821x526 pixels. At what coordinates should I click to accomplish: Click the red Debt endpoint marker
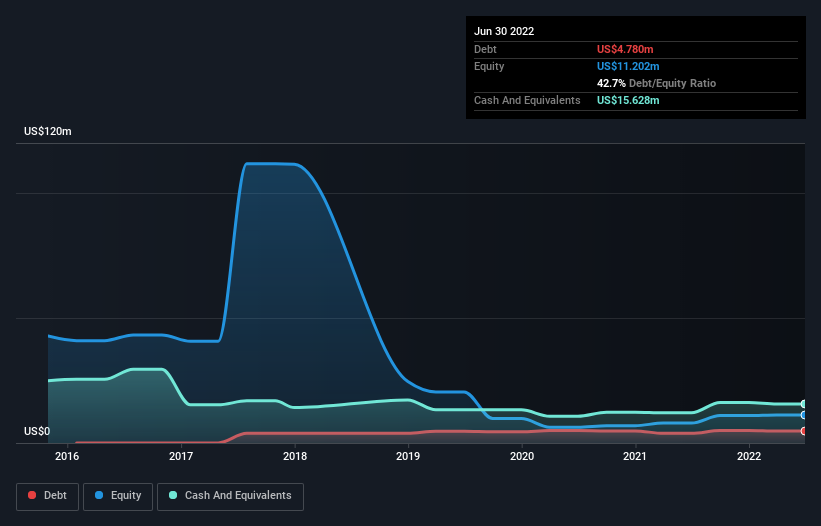[804, 431]
